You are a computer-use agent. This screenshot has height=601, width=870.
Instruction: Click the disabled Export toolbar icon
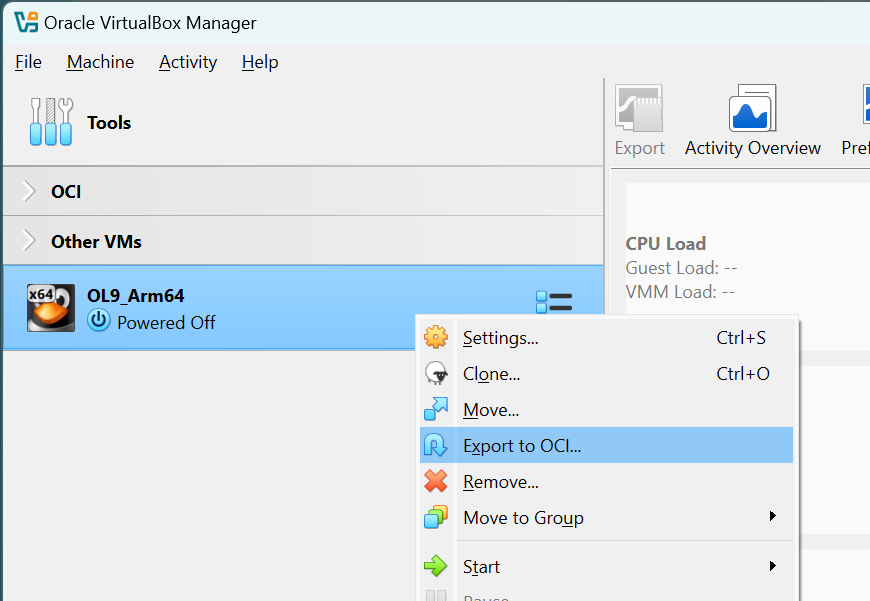click(x=639, y=109)
